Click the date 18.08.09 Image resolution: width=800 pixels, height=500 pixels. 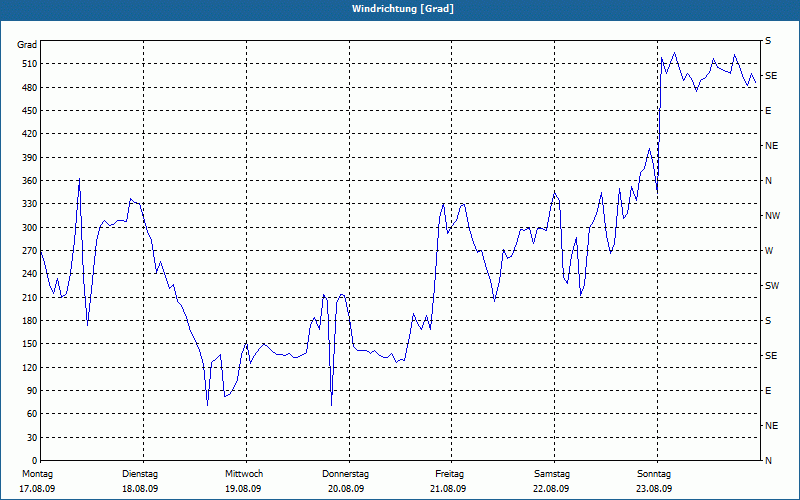[140, 489]
